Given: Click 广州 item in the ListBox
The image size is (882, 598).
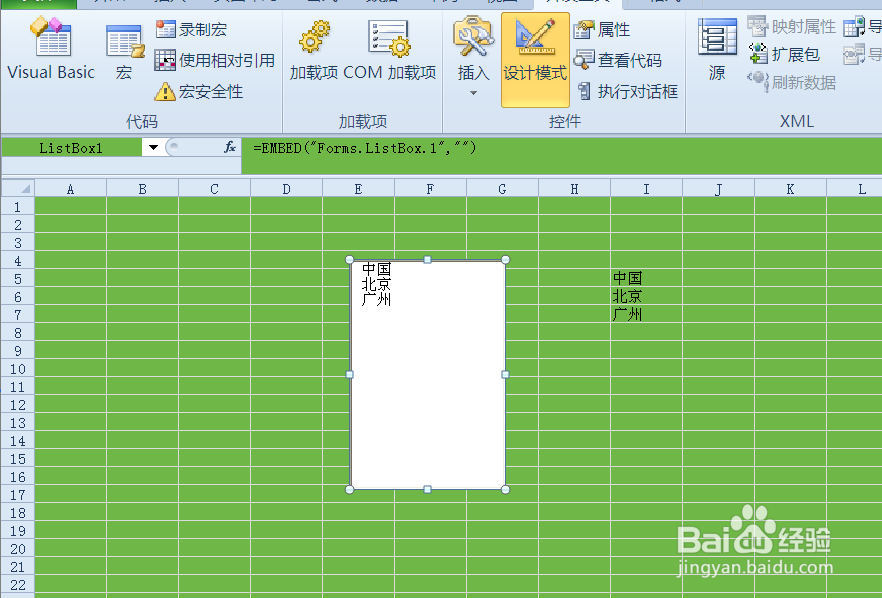Looking at the screenshot, I should coord(376,299).
